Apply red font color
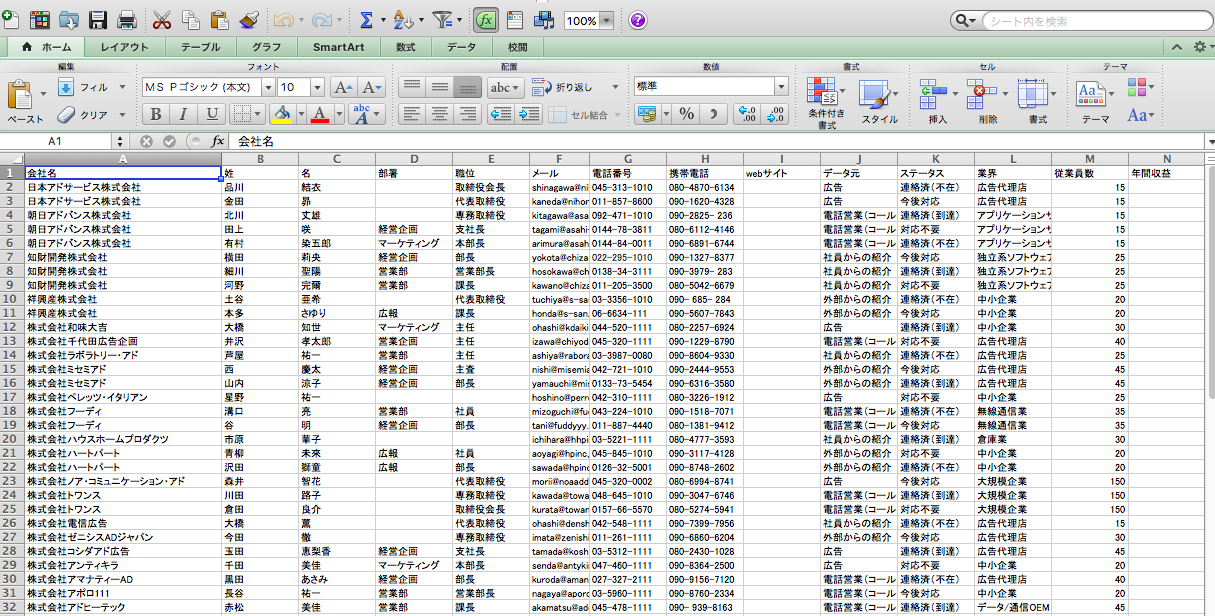This screenshot has height=616, width=1215. (x=319, y=114)
